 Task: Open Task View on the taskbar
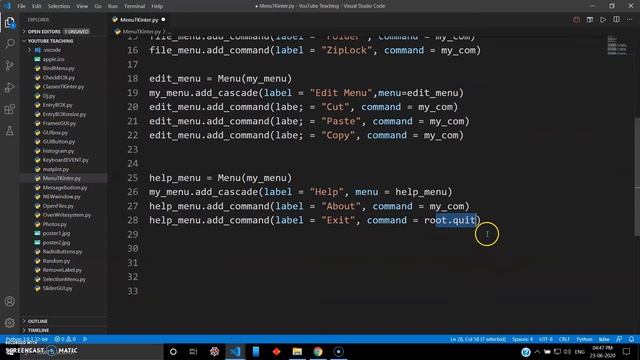[x=193, y=351]
